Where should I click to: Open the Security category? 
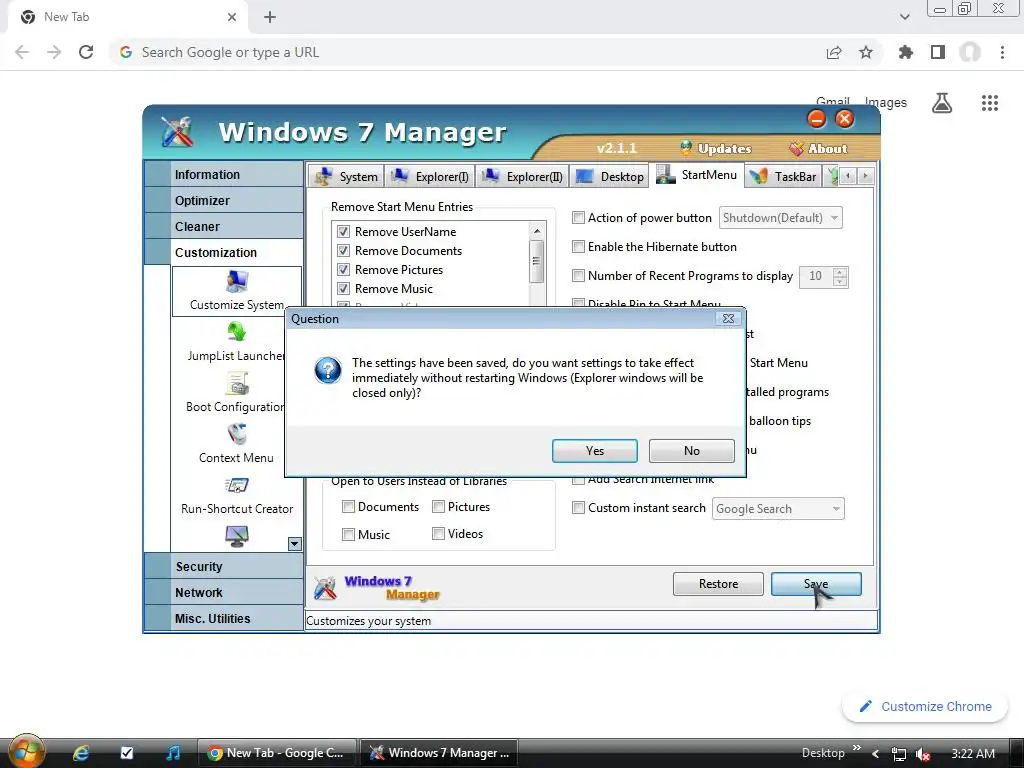(224, 566)
